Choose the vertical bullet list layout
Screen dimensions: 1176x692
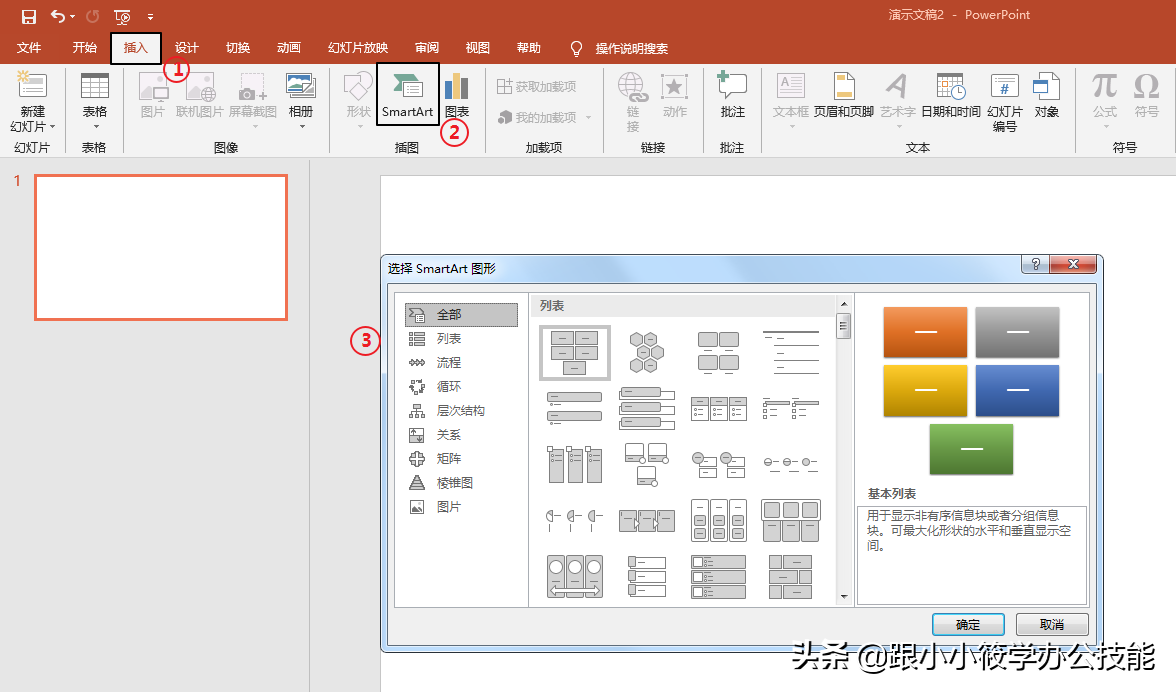pyautogui.click(x=574, y=408)
